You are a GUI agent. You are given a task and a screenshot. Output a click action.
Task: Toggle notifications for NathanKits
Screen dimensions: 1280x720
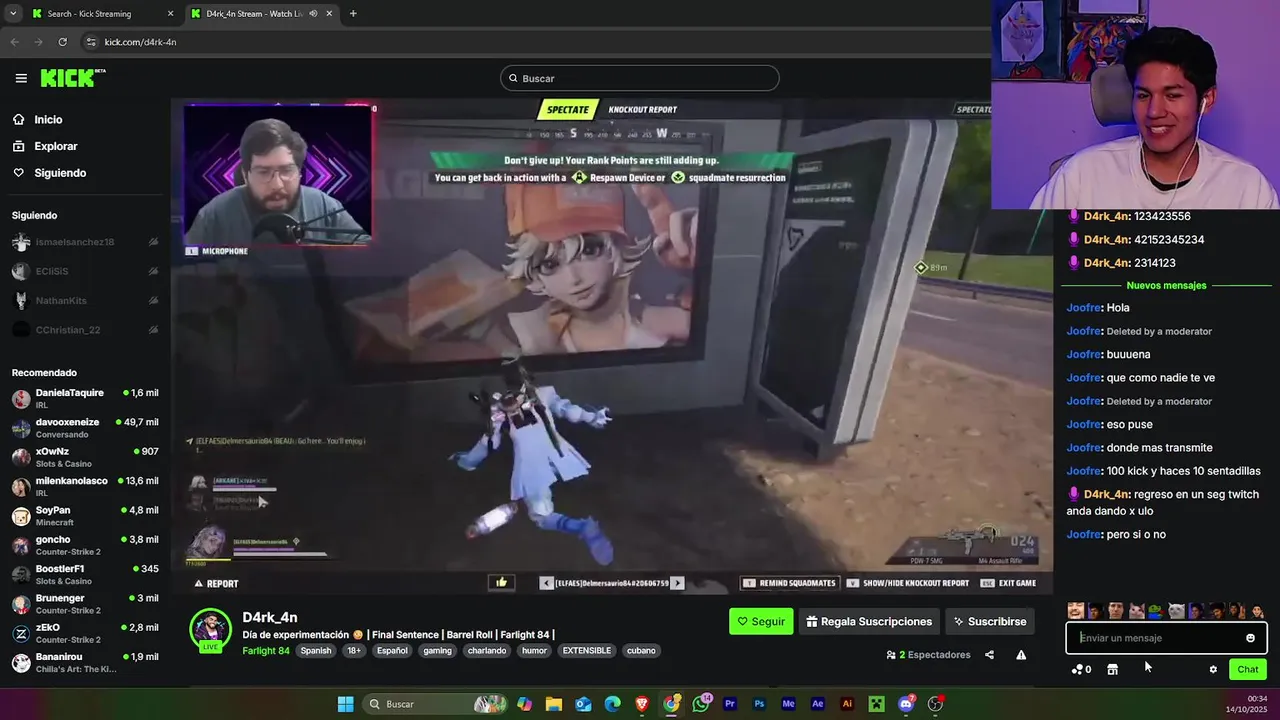pyautogui.click(x=153, y=300)
